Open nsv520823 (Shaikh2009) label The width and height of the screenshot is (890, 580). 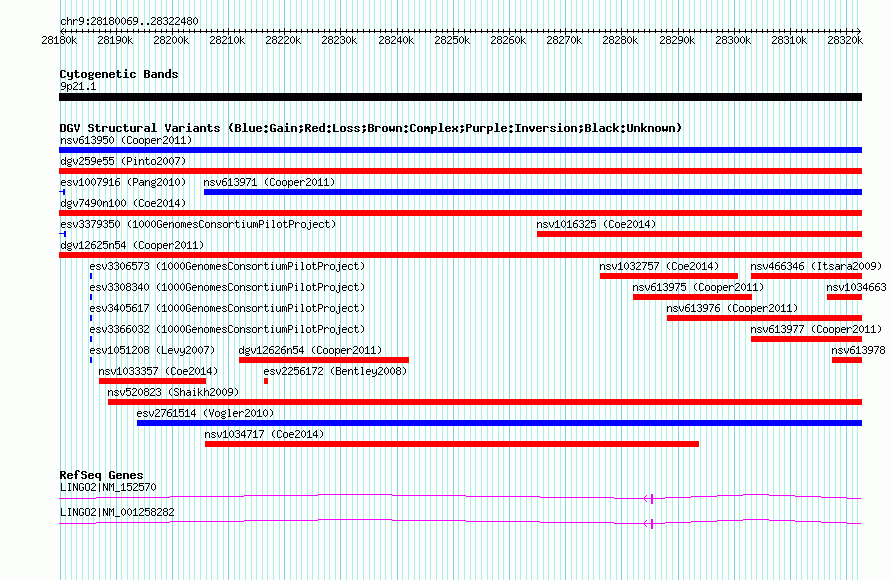point(173,392)
